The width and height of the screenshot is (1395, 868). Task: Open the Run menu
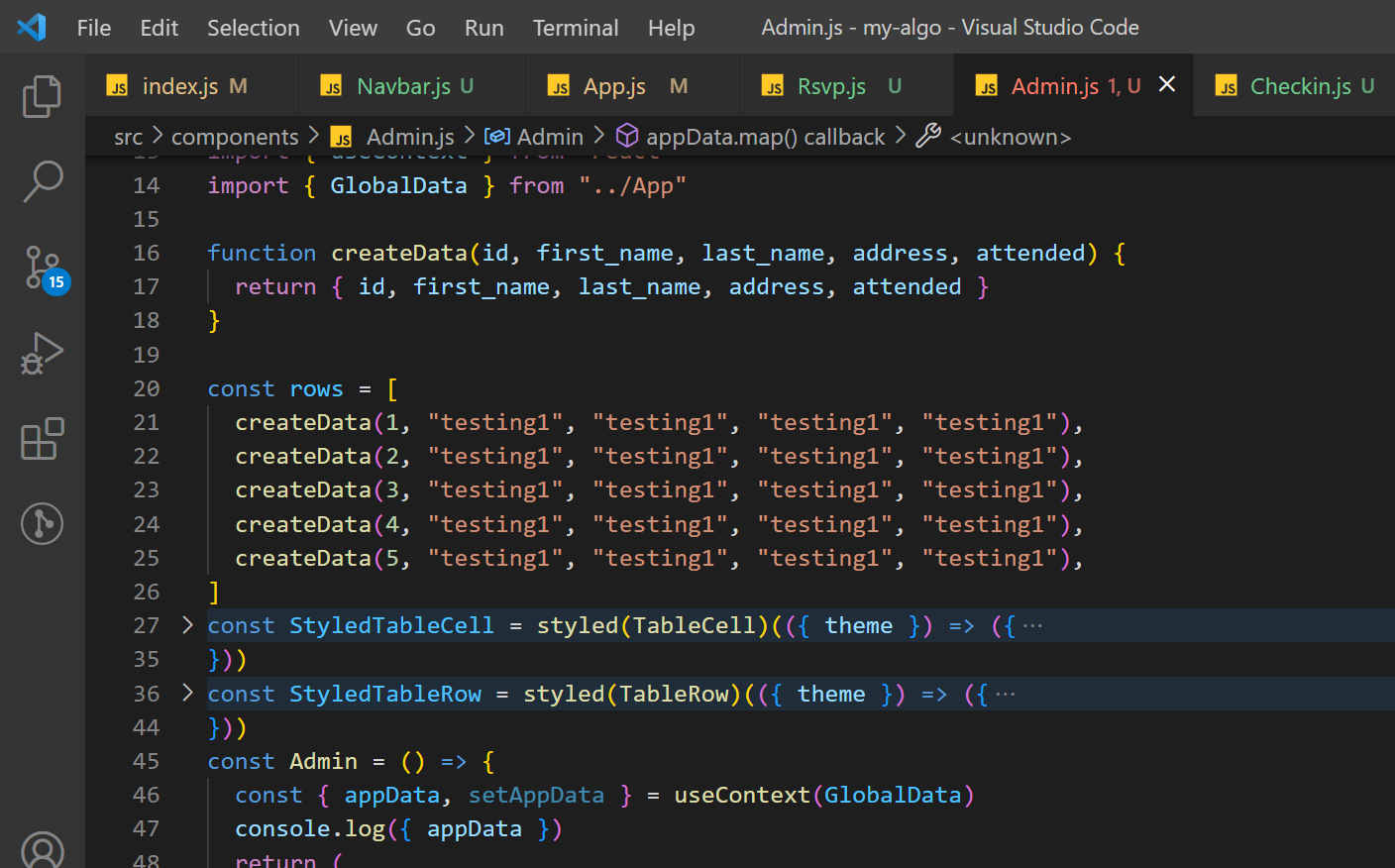[x=484, y=28]
